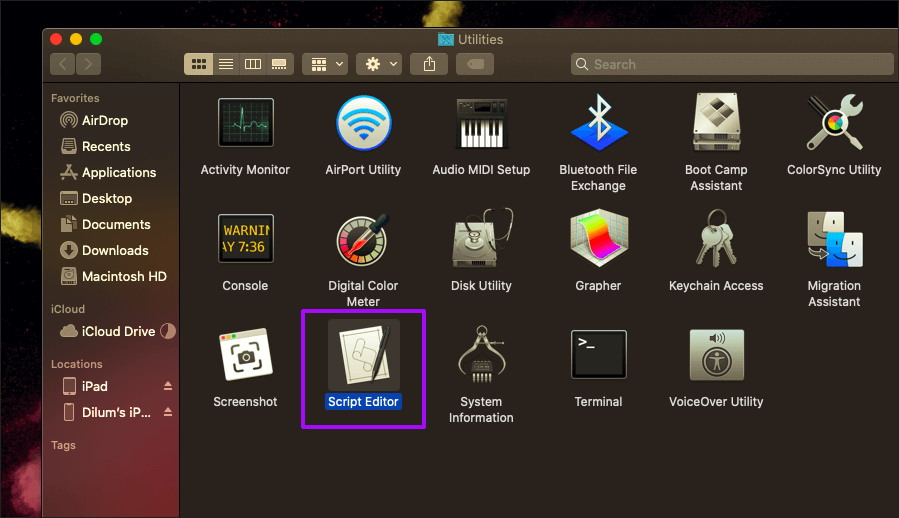Go forward with the right arrow button
Viewport: 899px width, 518px height.
point(88,64)
